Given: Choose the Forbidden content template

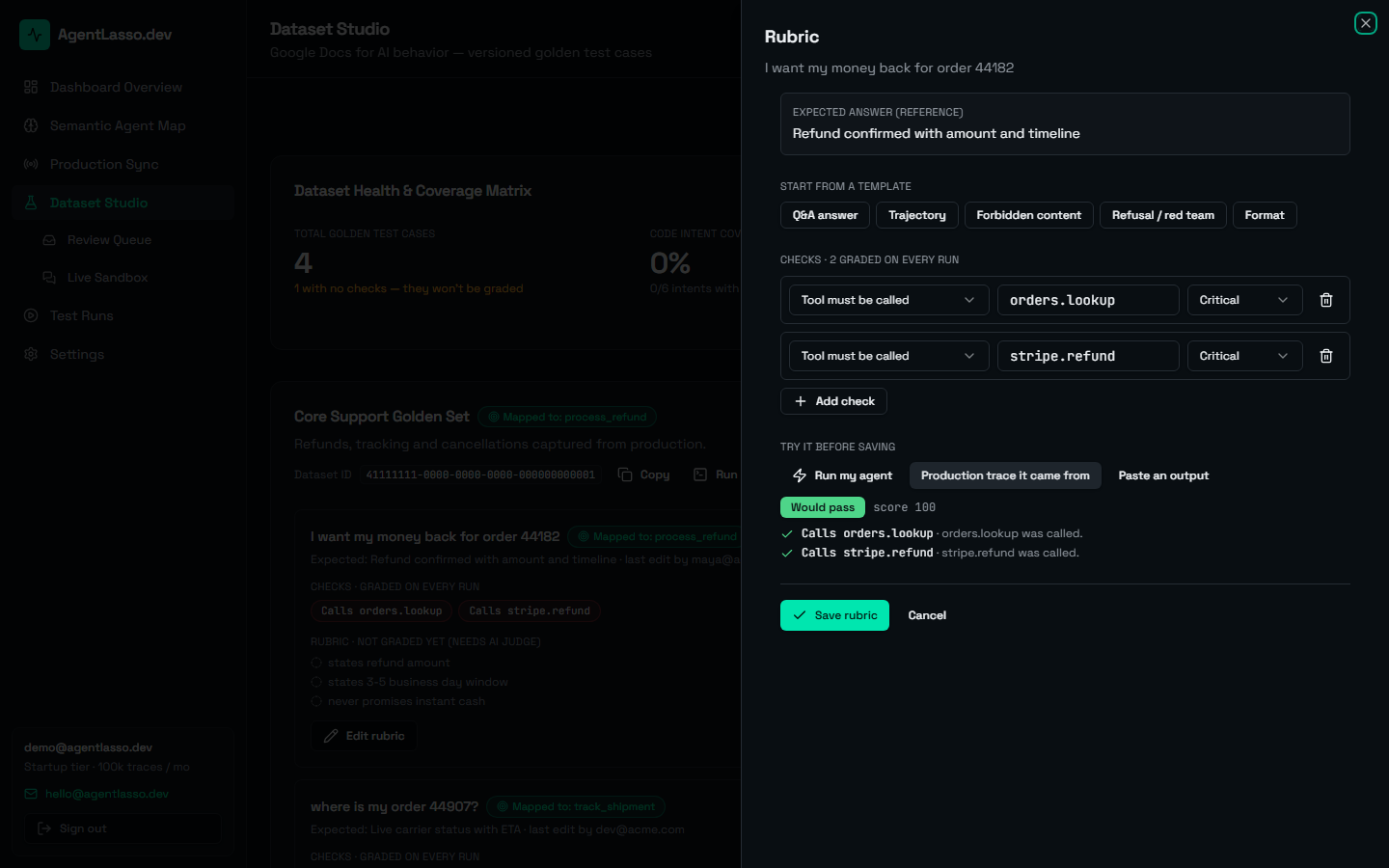Looking at the screenshot, I should (1028, 215).
